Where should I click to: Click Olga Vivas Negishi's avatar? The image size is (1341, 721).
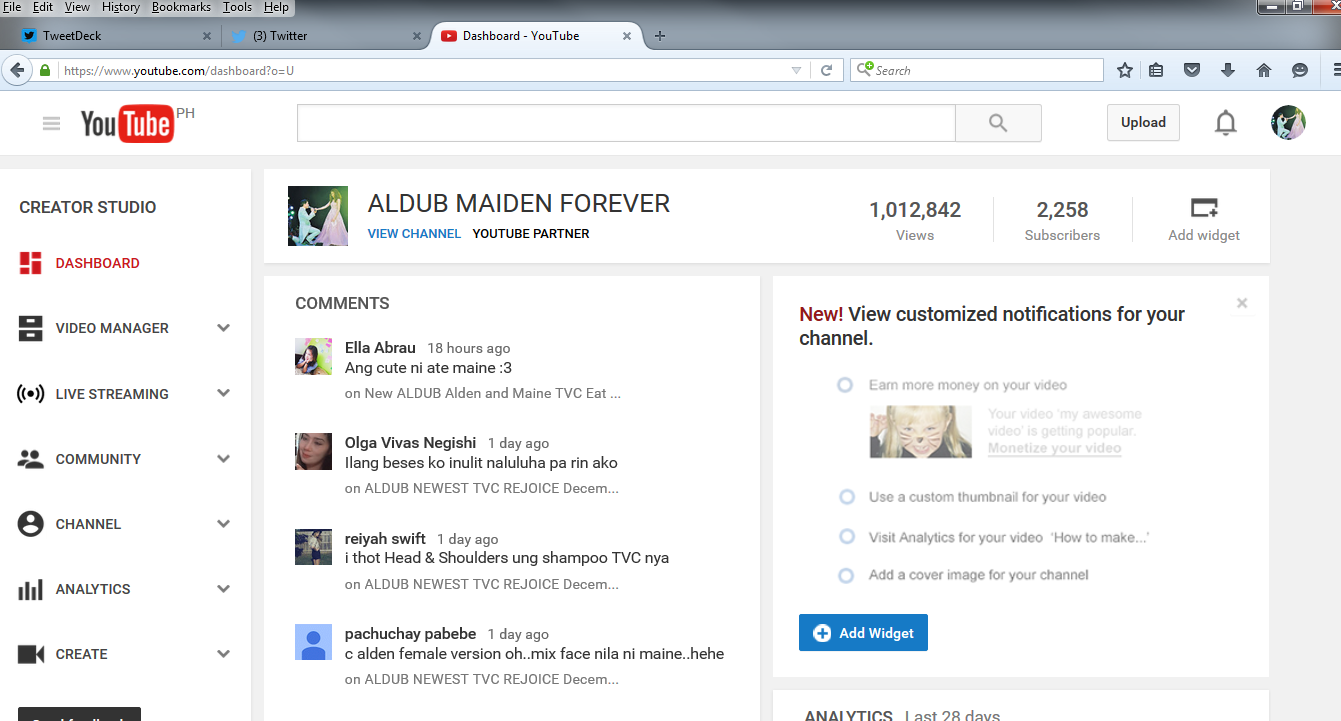[313, 451]
